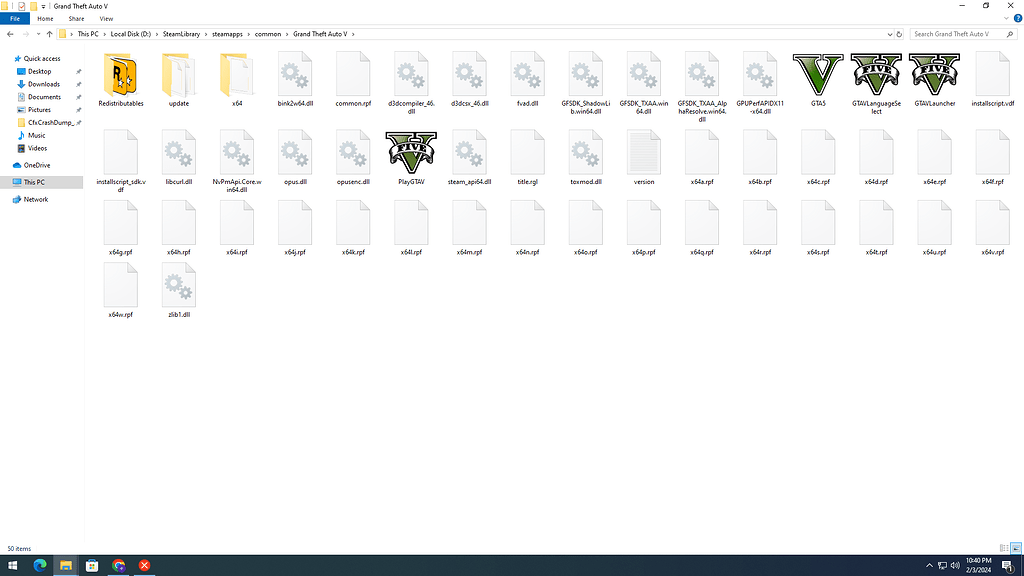Open the taskbar clock and date
Image resolution: width=1024 pixels, height=576 pixels.
pyautogui.click(x=978, y=566)
